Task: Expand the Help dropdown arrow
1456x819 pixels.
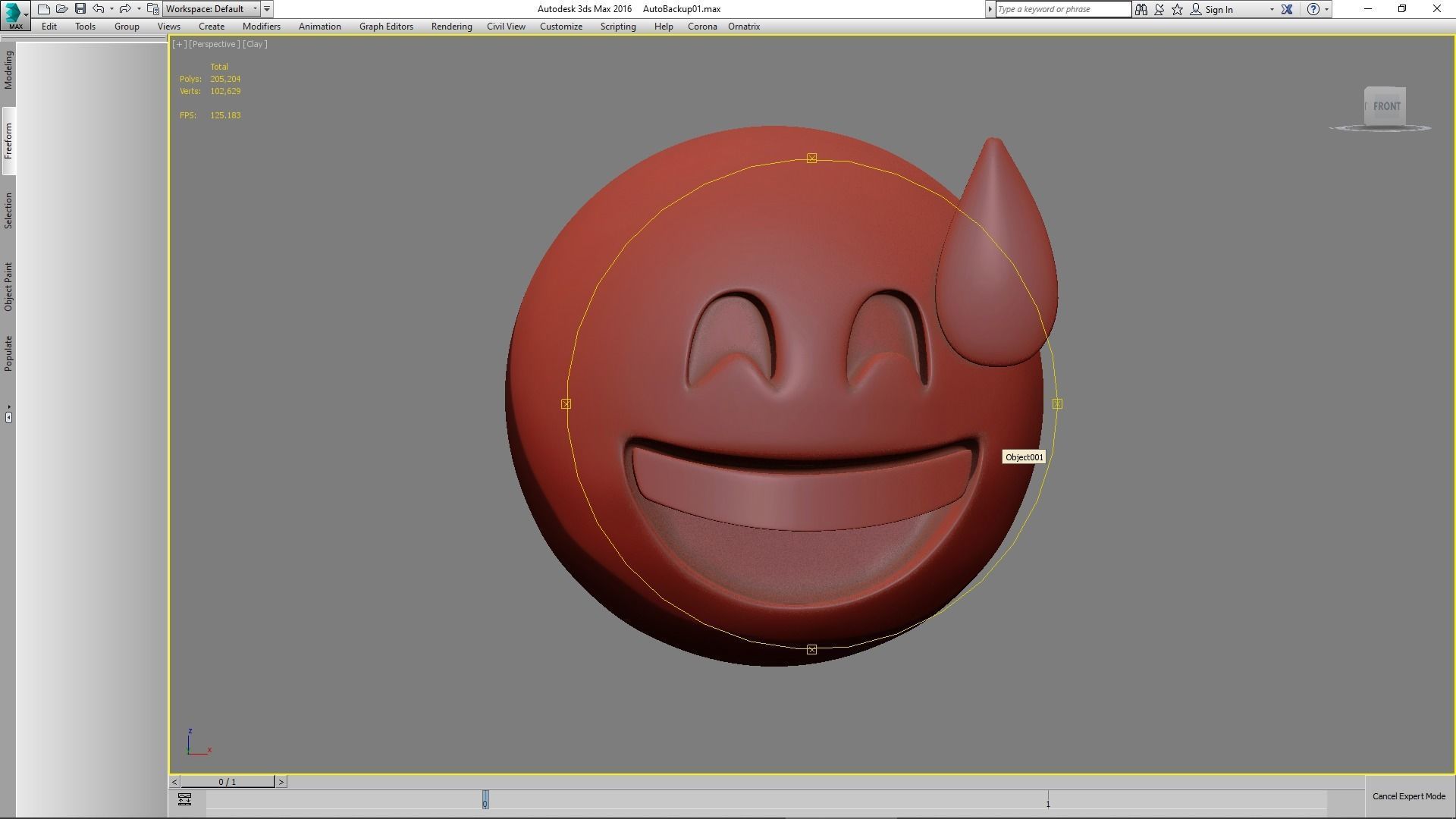Action: point(1326,9)
